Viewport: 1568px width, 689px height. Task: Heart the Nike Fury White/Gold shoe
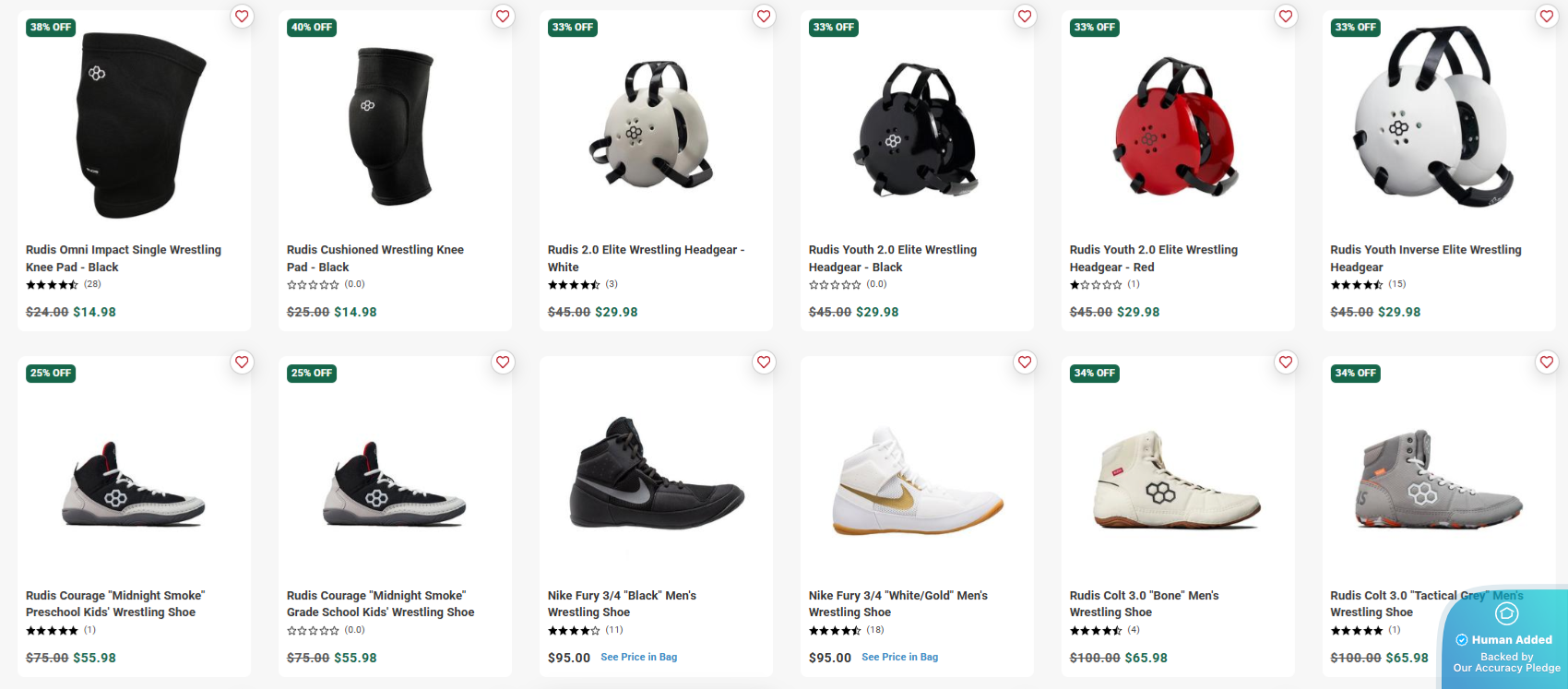pyautogui.click(x=1025, y=362)
